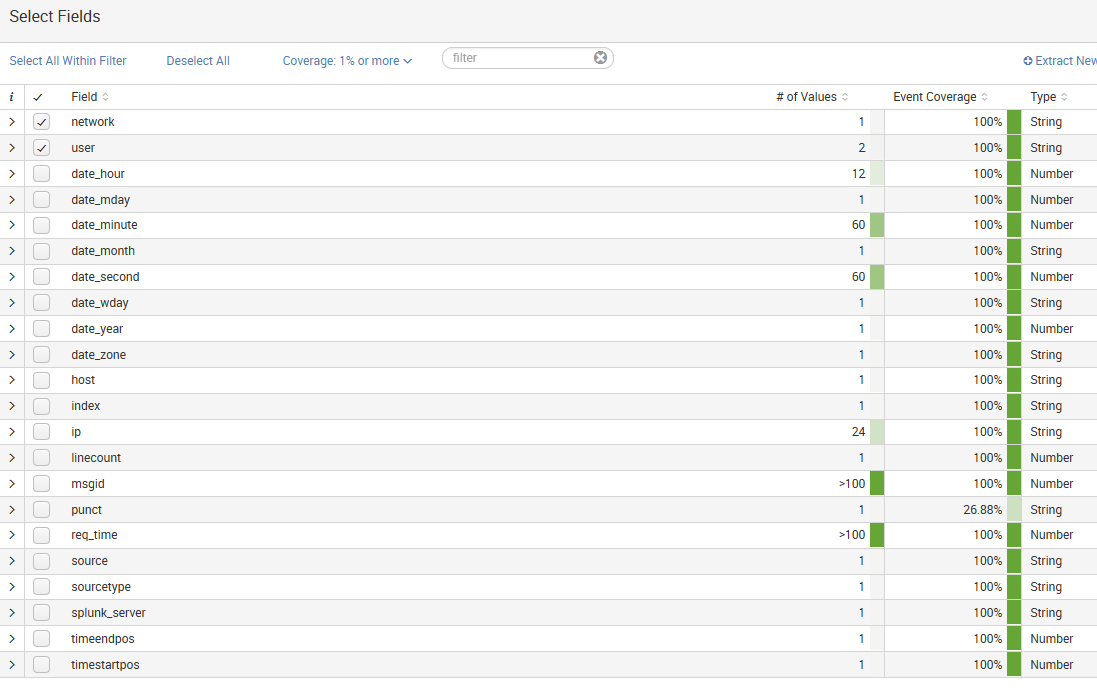Sort by the Type column header
This screenshot has width=1097, height=691.
(1049, 97)
